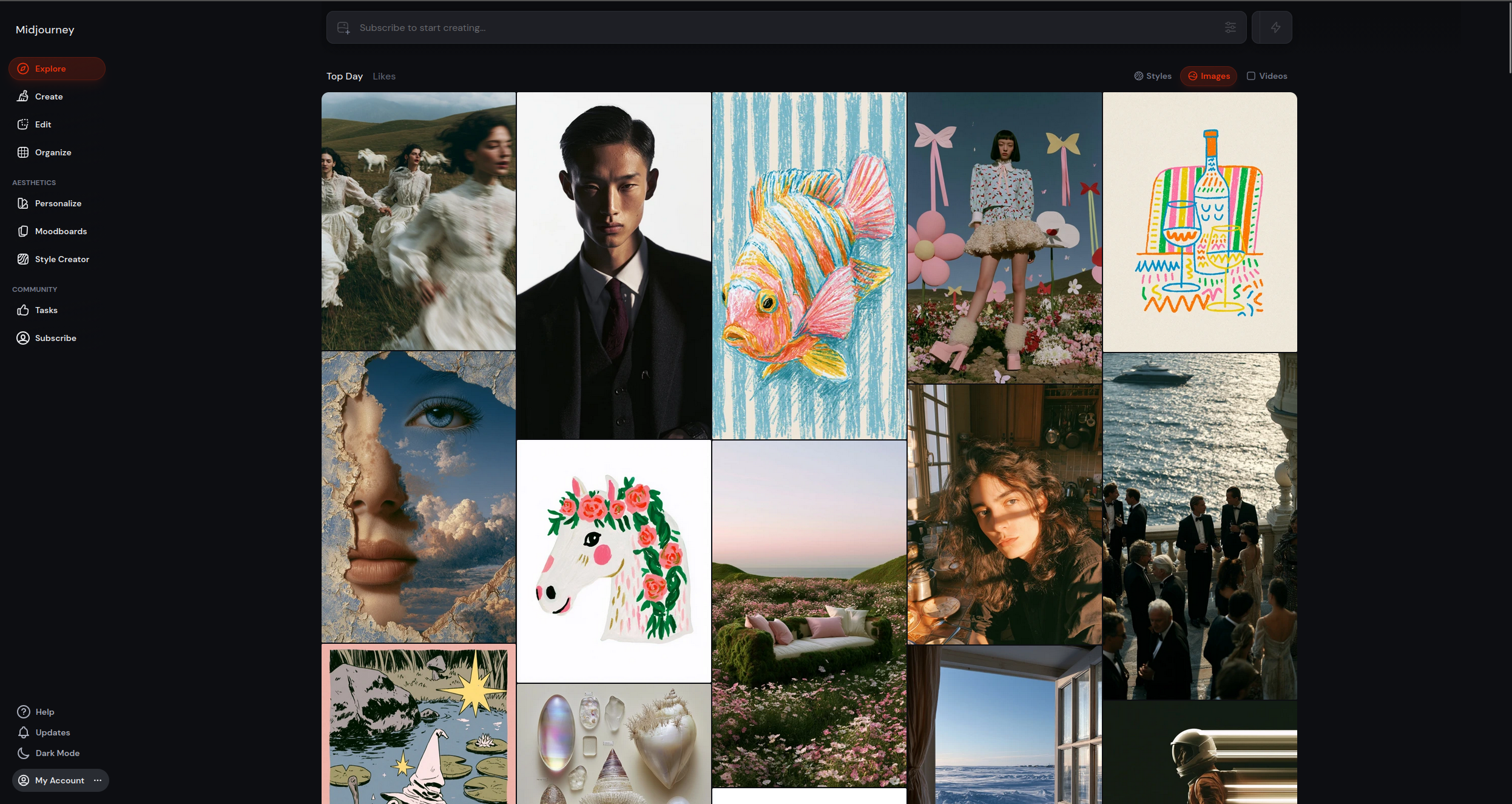Viewport: 1512px width, 804px height.
Task: Switch to the Likes tab
Action: coord(384,76)
